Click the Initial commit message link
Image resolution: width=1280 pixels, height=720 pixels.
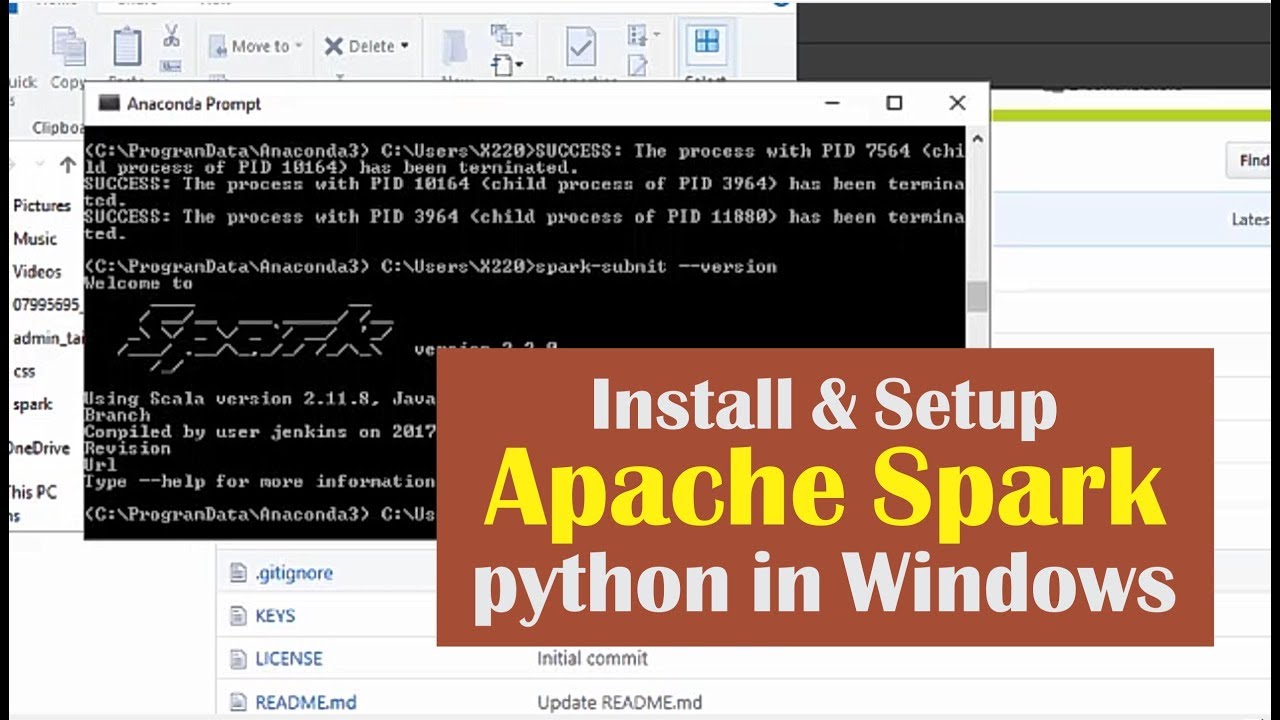click(x=592, y=658)
